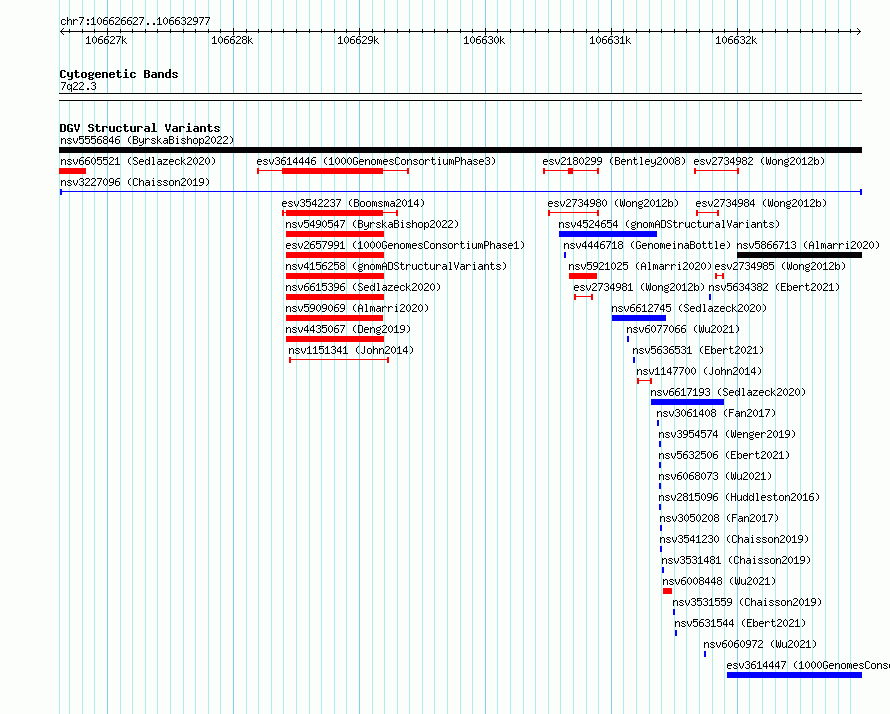This screenshot has width=890, height=714.
Task: Click blue bar under nsv6617193
Action: point(687,402)
